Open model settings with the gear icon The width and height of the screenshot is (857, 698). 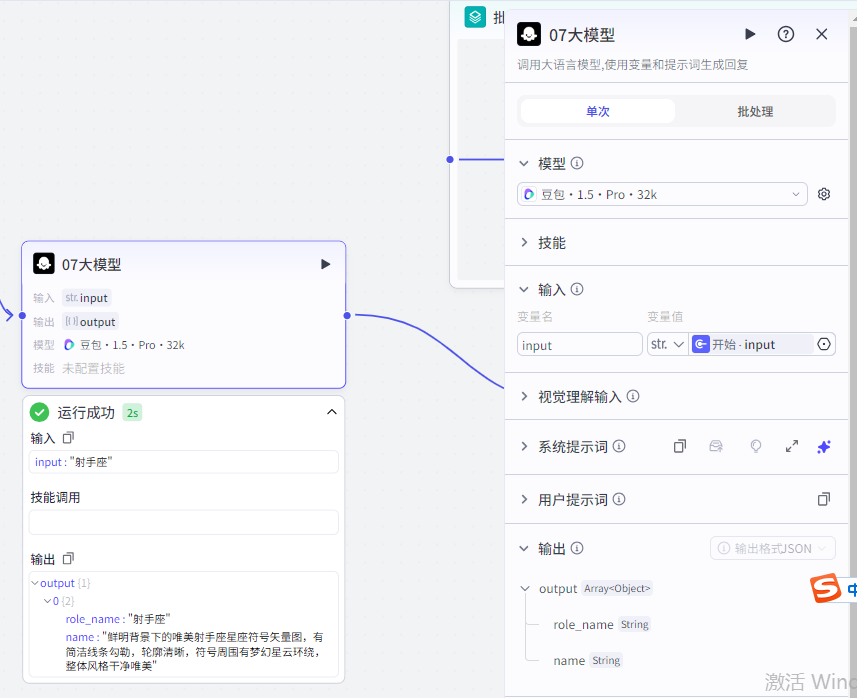tap(824, 193)
